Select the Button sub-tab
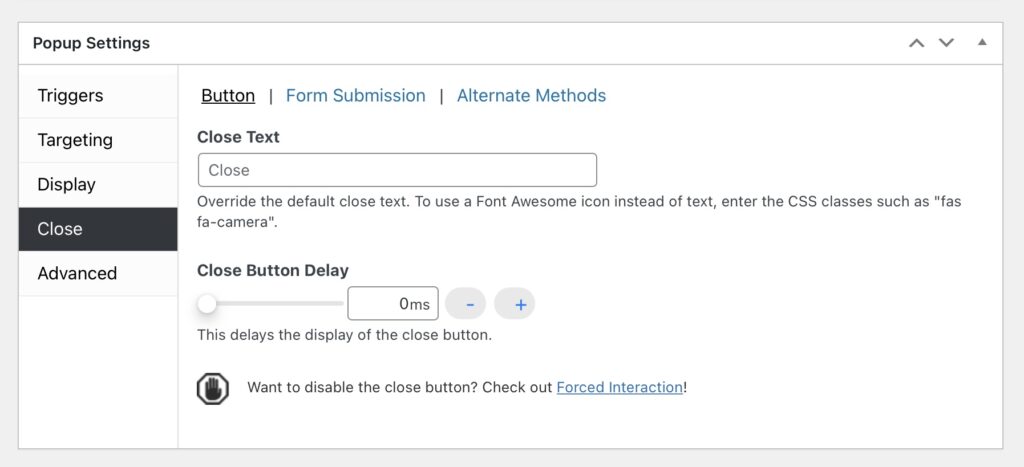 [228, 95]
